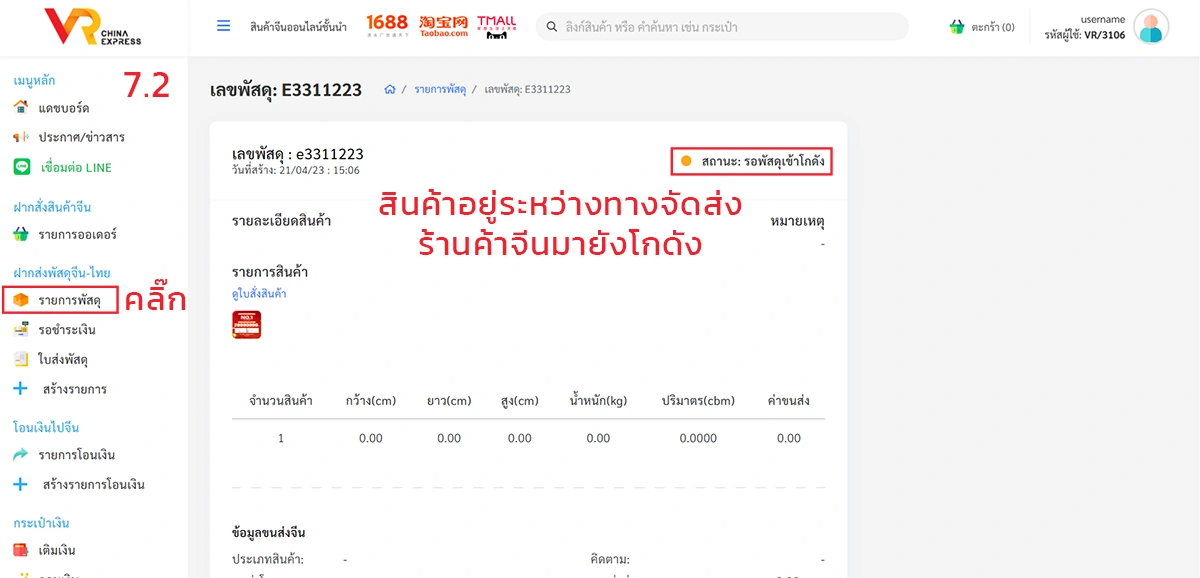Open the Tmall store logo
1200x578 pixels.
point(497,27)
